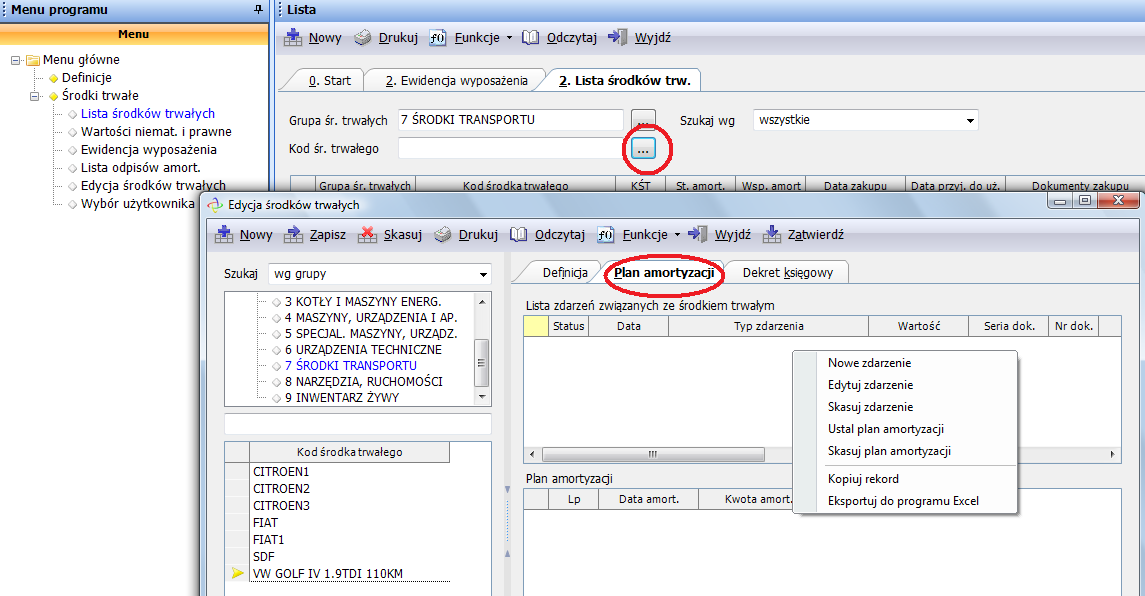Open Lista odpisów amort. tree item
The image size is (1145, 596).
coord(141,168)
